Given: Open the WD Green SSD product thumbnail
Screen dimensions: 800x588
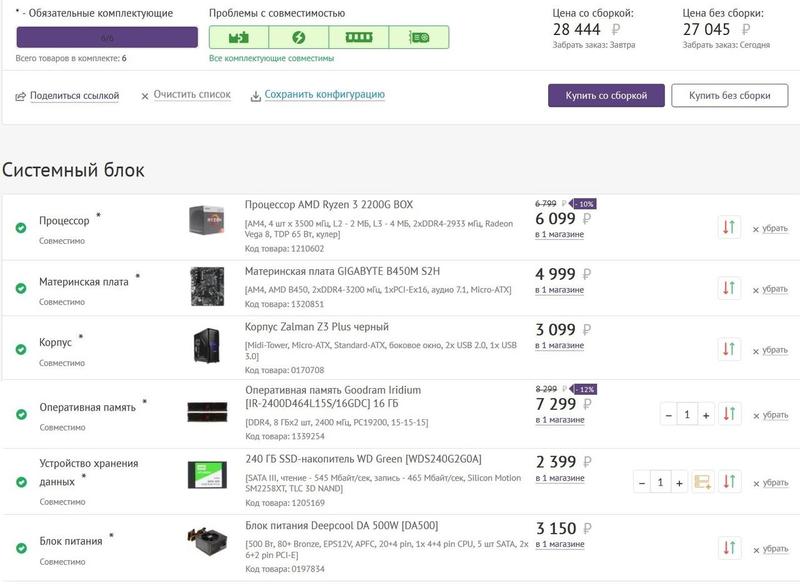Looking at the screenshot, I should (207, 475).
